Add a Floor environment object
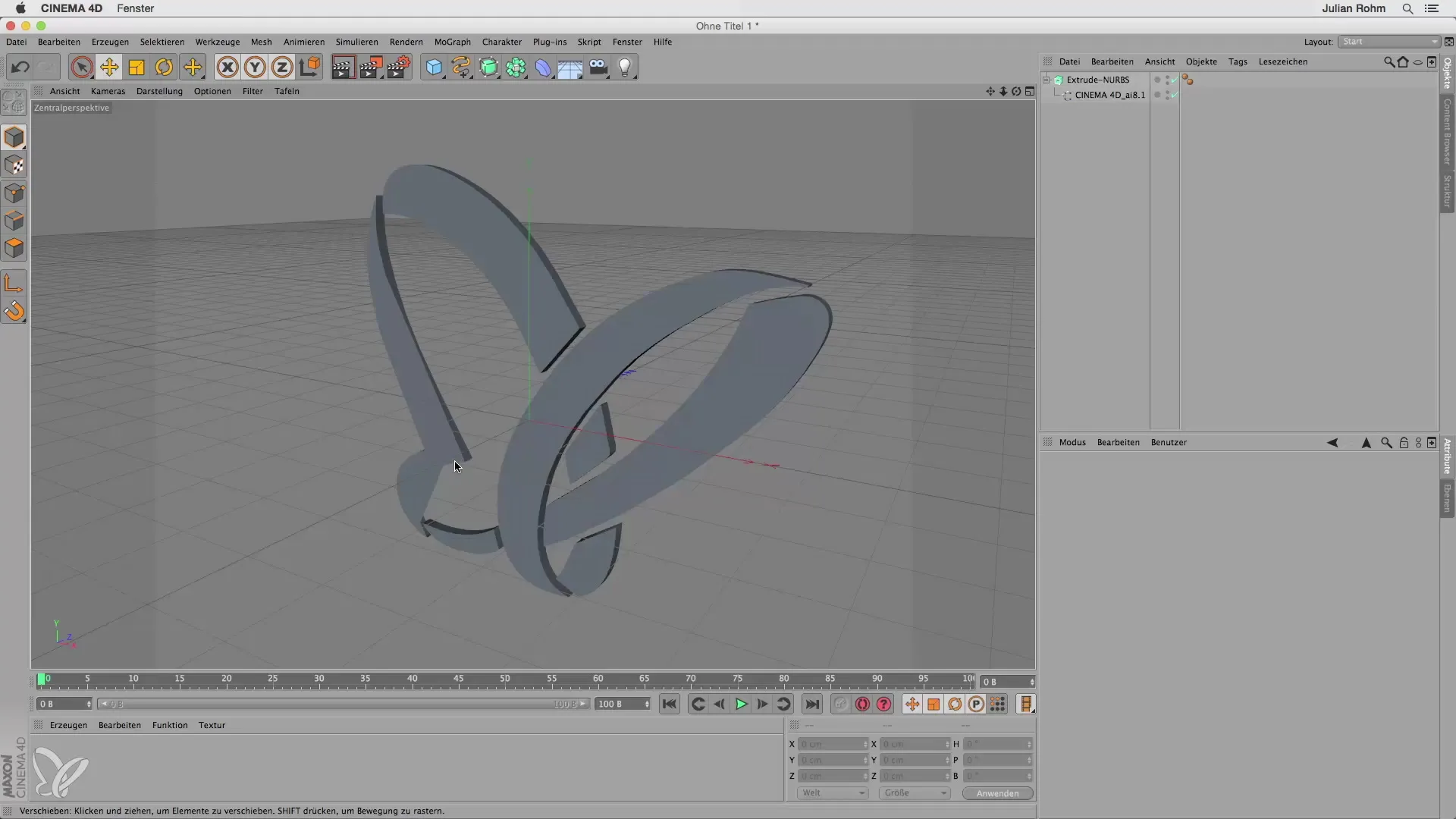The image size is (1456, 819). coord(570,67)
